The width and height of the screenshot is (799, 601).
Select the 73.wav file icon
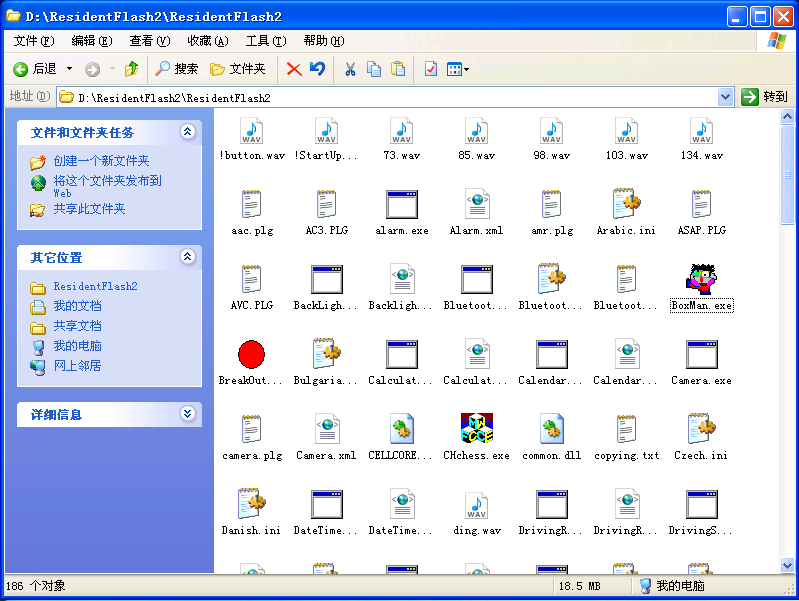tap(402, 132)
